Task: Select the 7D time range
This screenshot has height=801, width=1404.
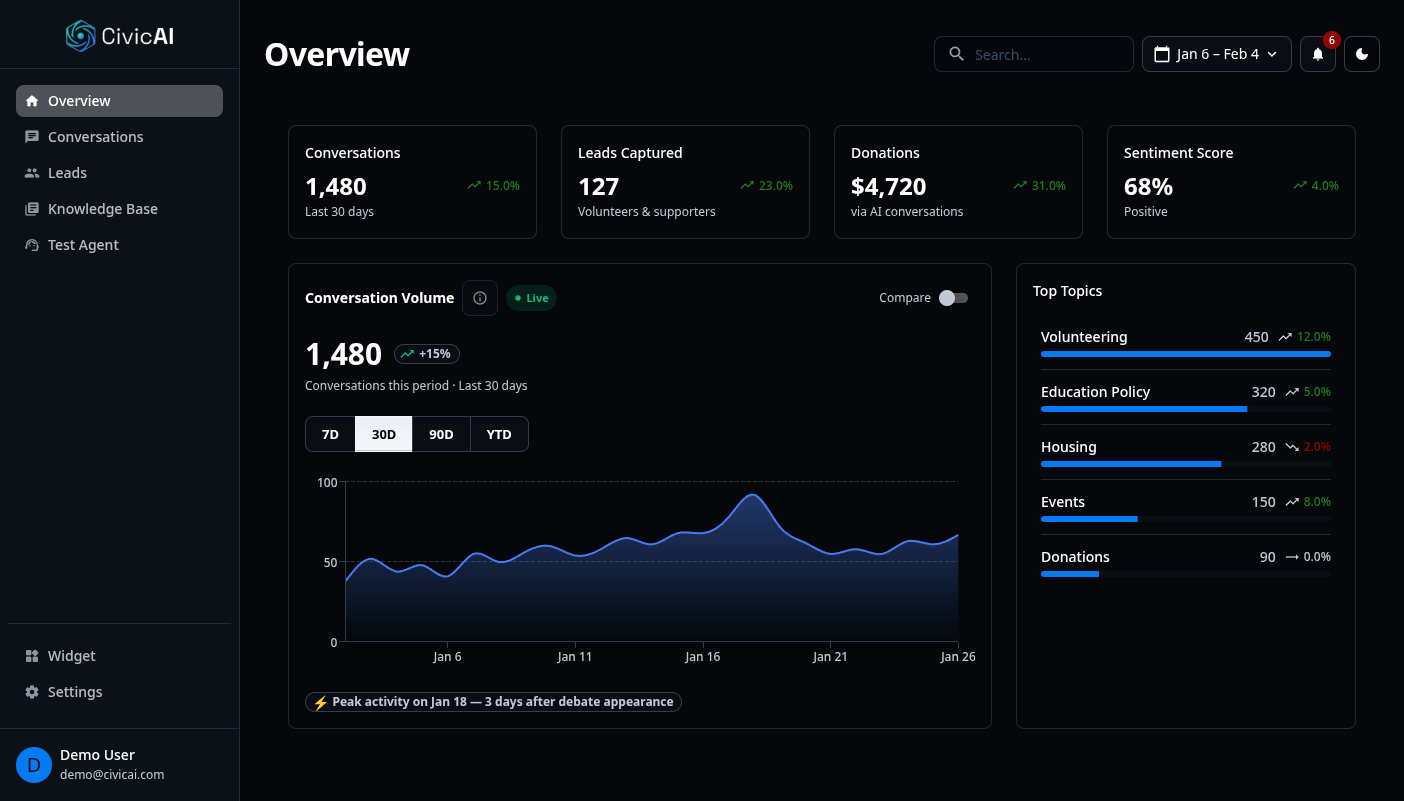Action: pos(330,434)
